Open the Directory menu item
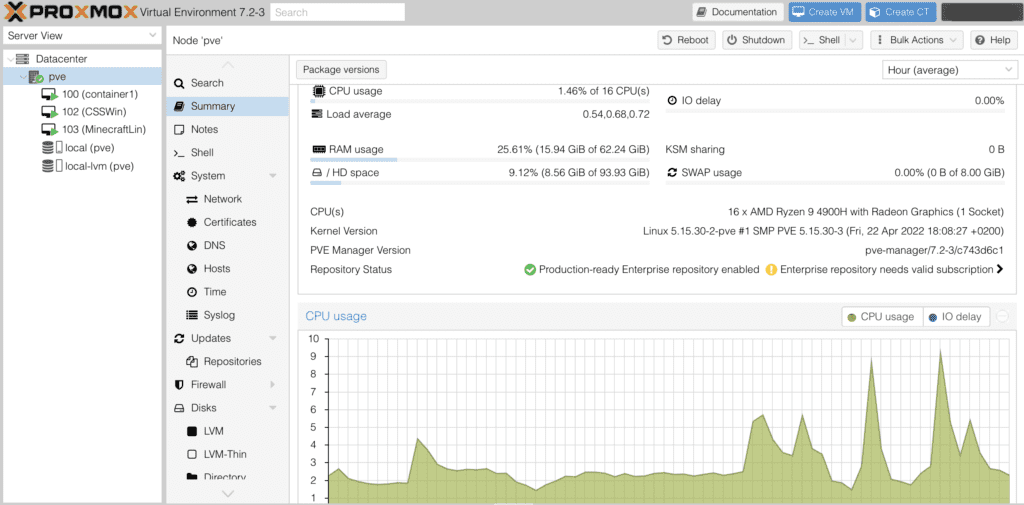This screenshot has height=505, width=1024. pyautogui.click(x=227, y=477)
